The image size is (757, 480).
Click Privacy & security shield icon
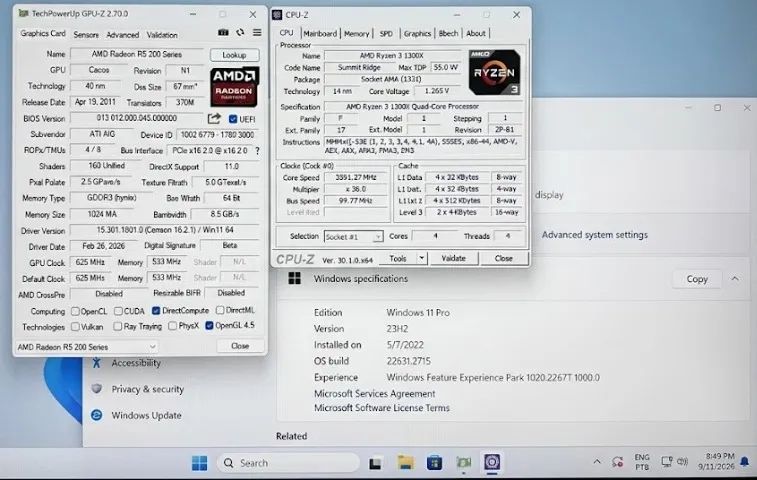pyautogui.click(x=97, y=389)
